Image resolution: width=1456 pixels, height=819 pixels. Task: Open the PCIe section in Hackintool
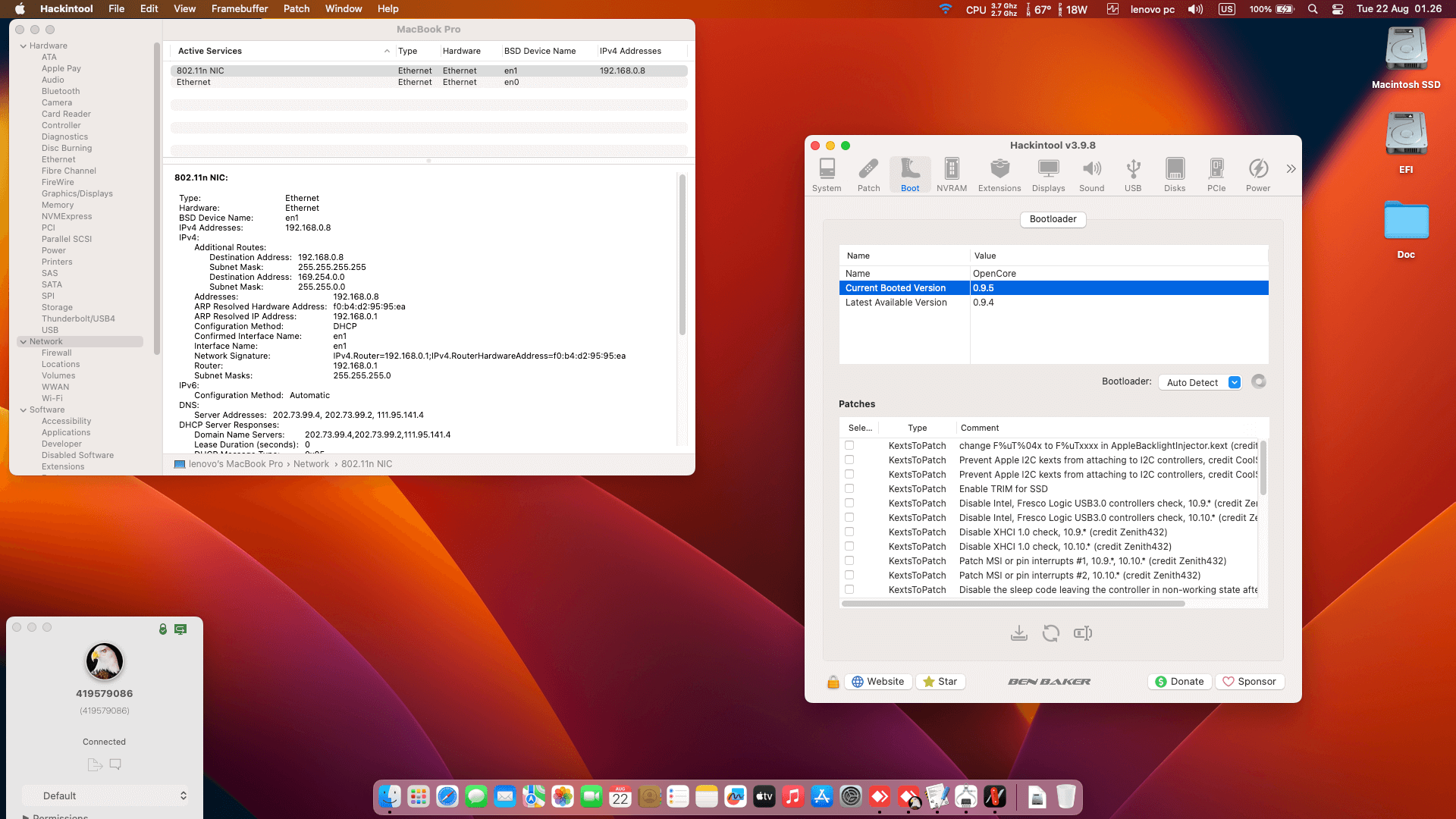click(1216, 175)
